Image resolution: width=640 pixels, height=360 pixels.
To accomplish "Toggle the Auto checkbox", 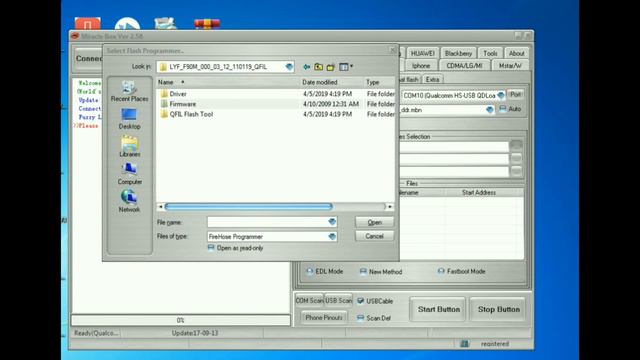I will 503,109.
